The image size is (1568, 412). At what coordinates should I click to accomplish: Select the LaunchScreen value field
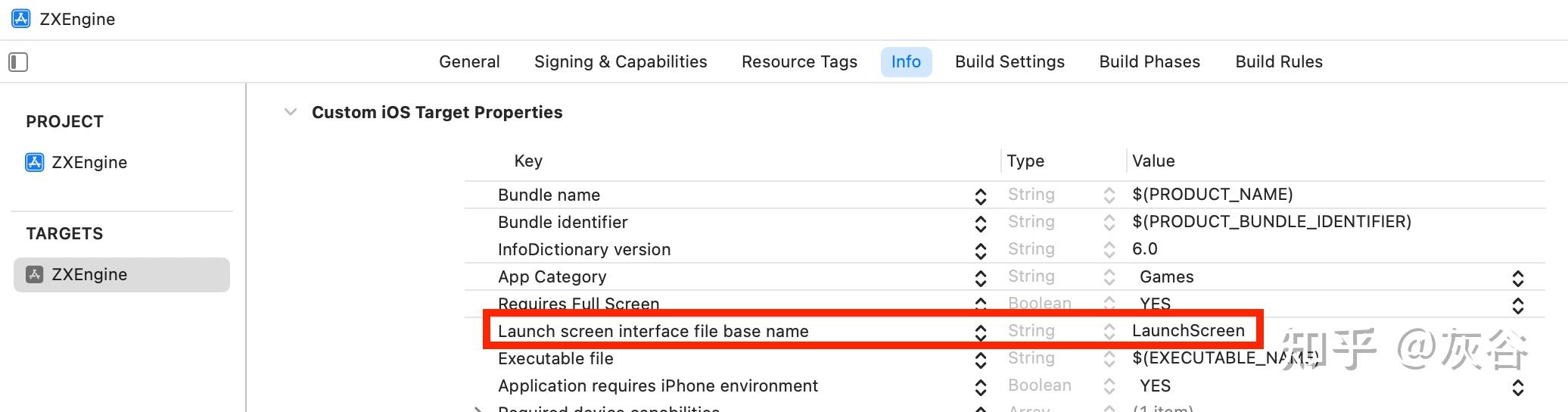tap(1188, 331)
